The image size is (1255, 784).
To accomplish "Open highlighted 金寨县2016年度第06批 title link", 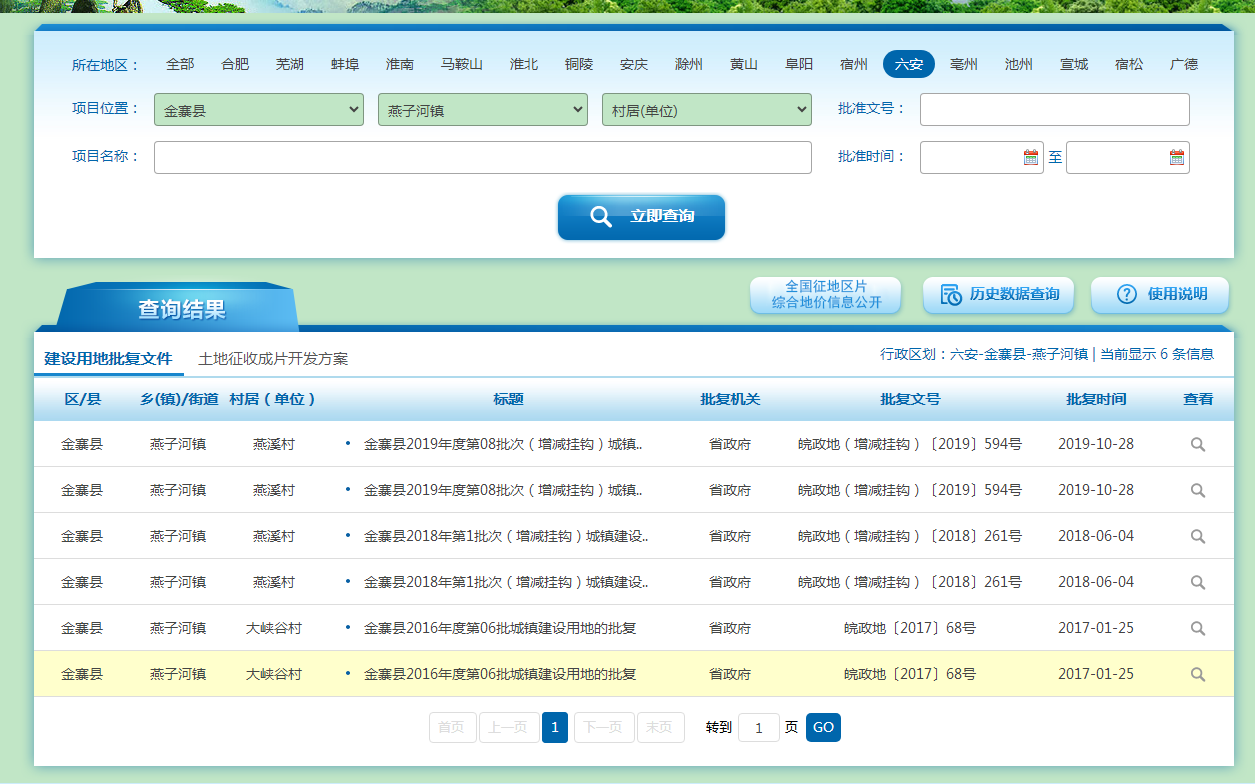I will [x=500, y=675].
